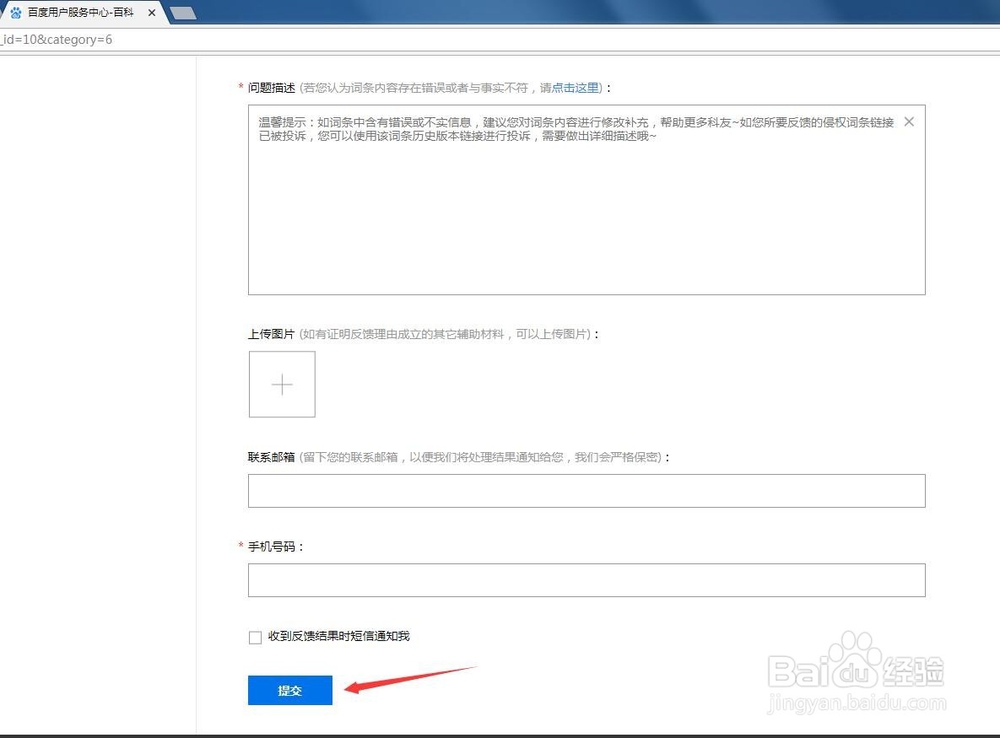Click the address bar URL text
1000x738 pixels.
56,40
